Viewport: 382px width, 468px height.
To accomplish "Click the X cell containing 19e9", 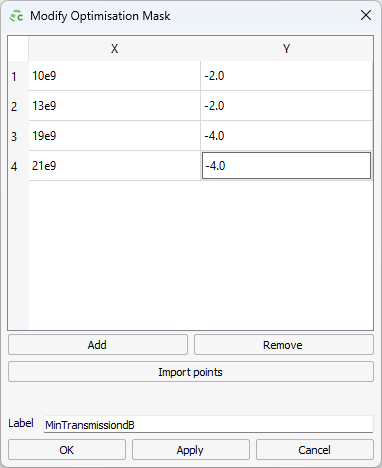I will pos(114,136).
